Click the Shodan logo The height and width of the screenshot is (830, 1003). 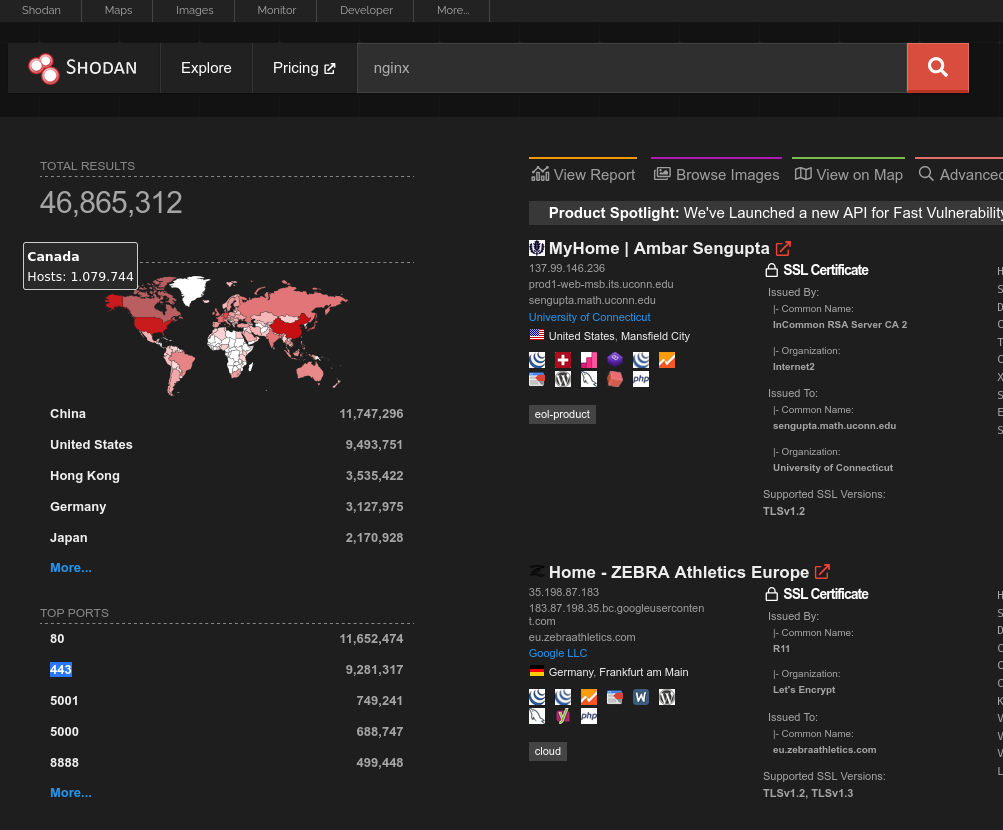(83, 68)
